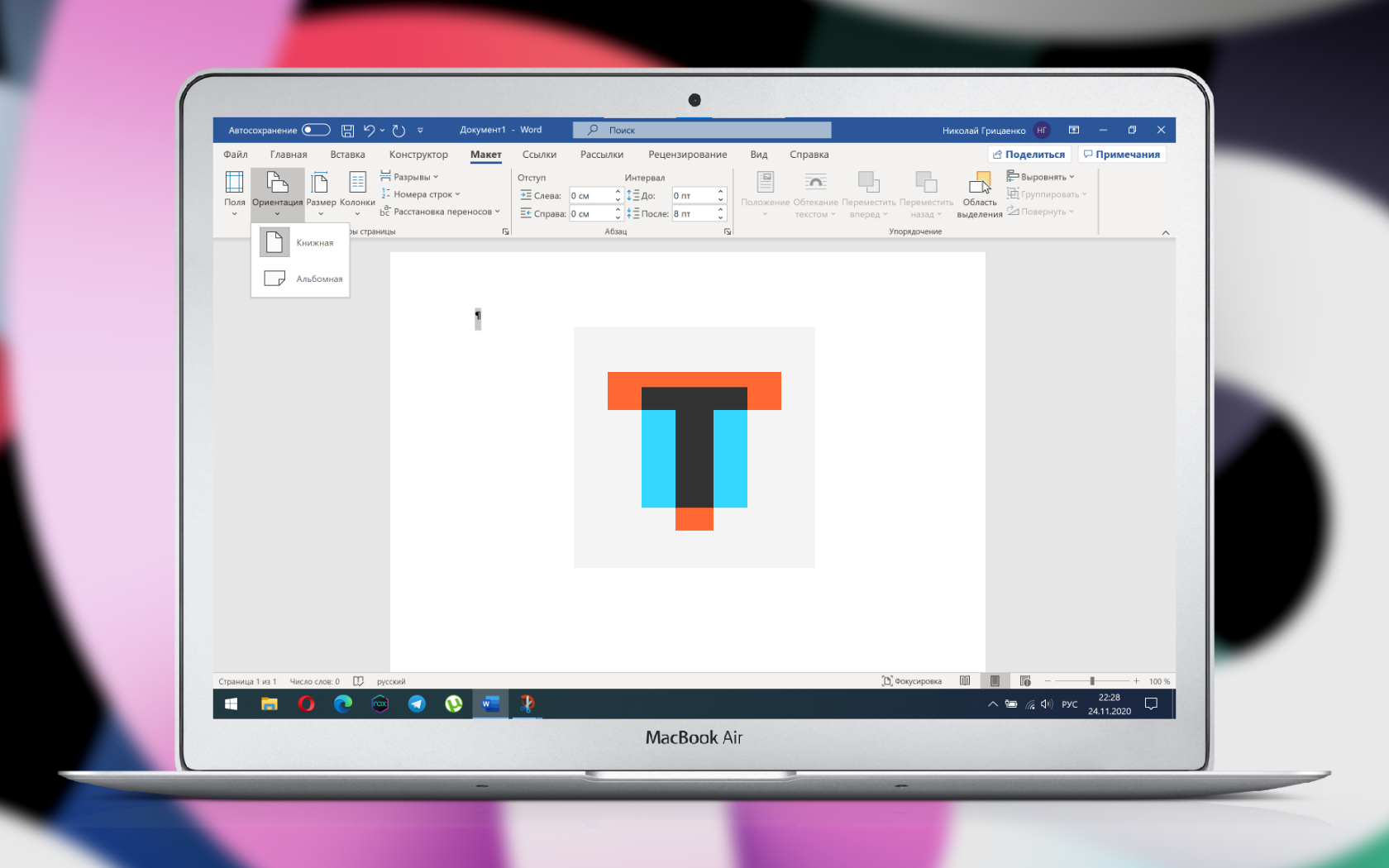
Task: Switch to the Вид tab
Action: click(759, 155)
